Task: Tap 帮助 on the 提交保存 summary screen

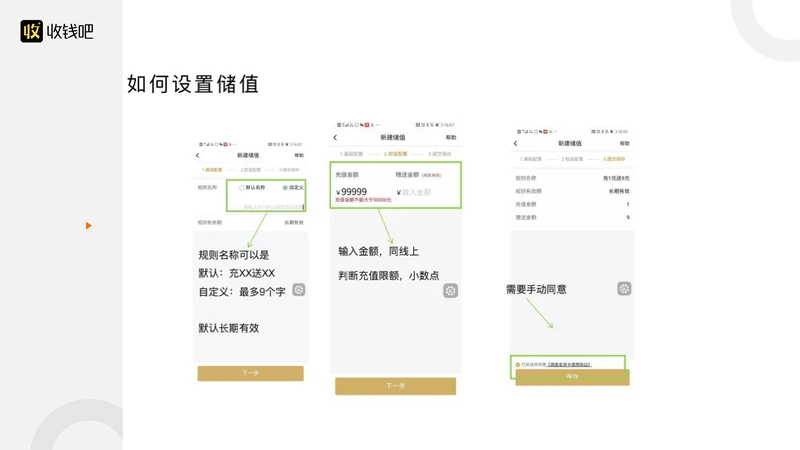Action: click(624, 143)
